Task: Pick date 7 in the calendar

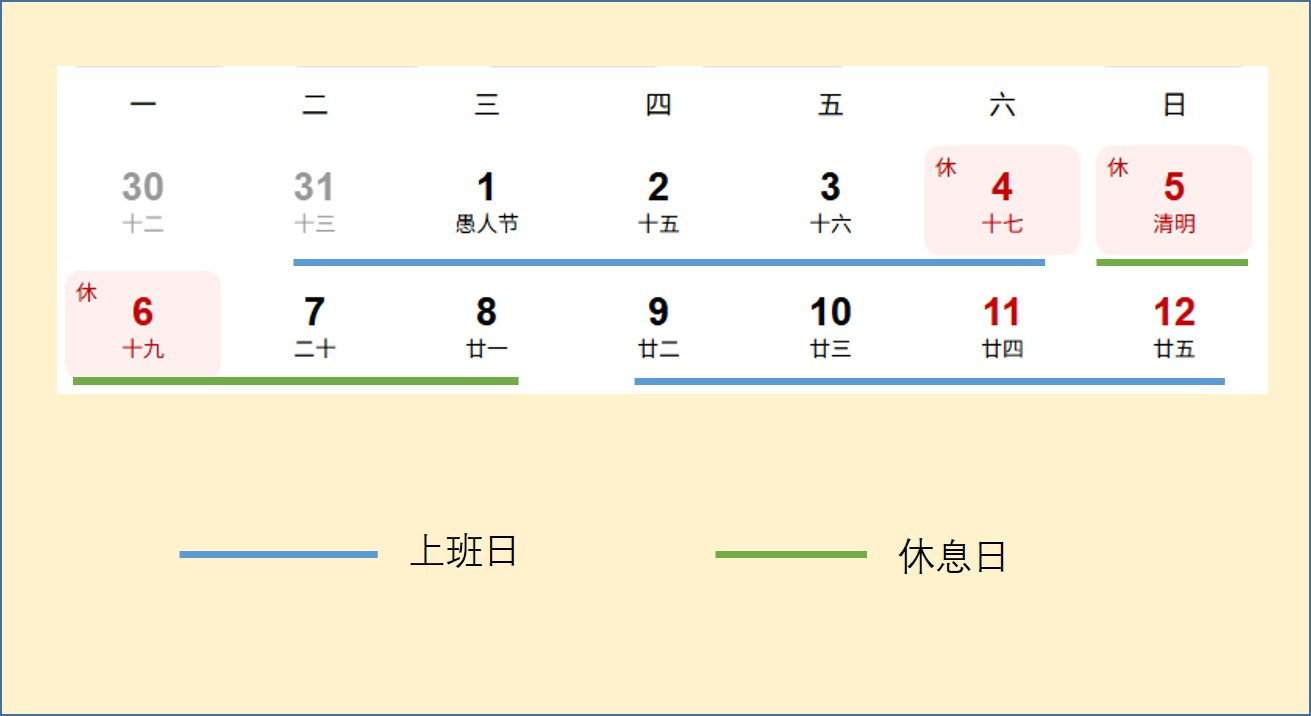Action: click(314, 325)
